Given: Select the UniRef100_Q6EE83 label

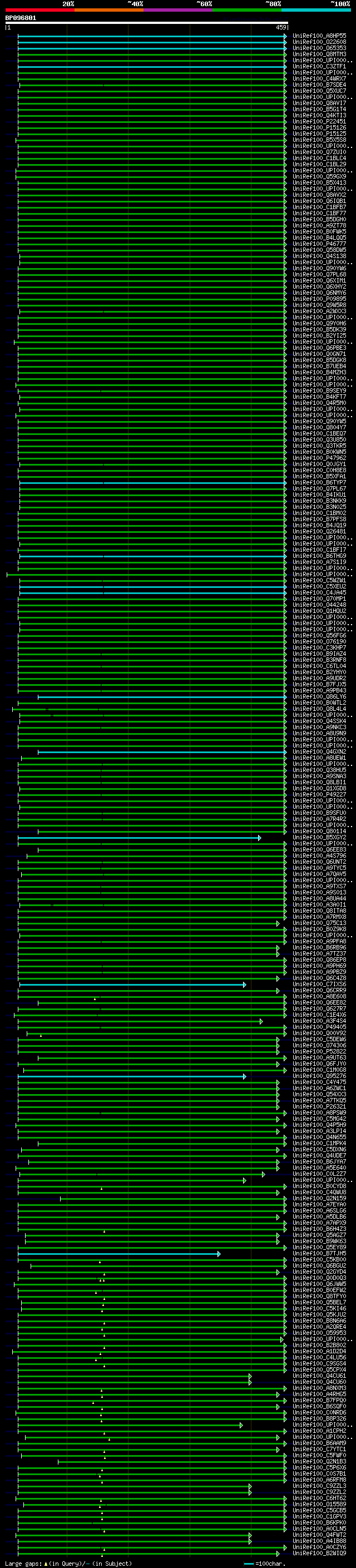Looking at the screenshot, I should point(319,850).
